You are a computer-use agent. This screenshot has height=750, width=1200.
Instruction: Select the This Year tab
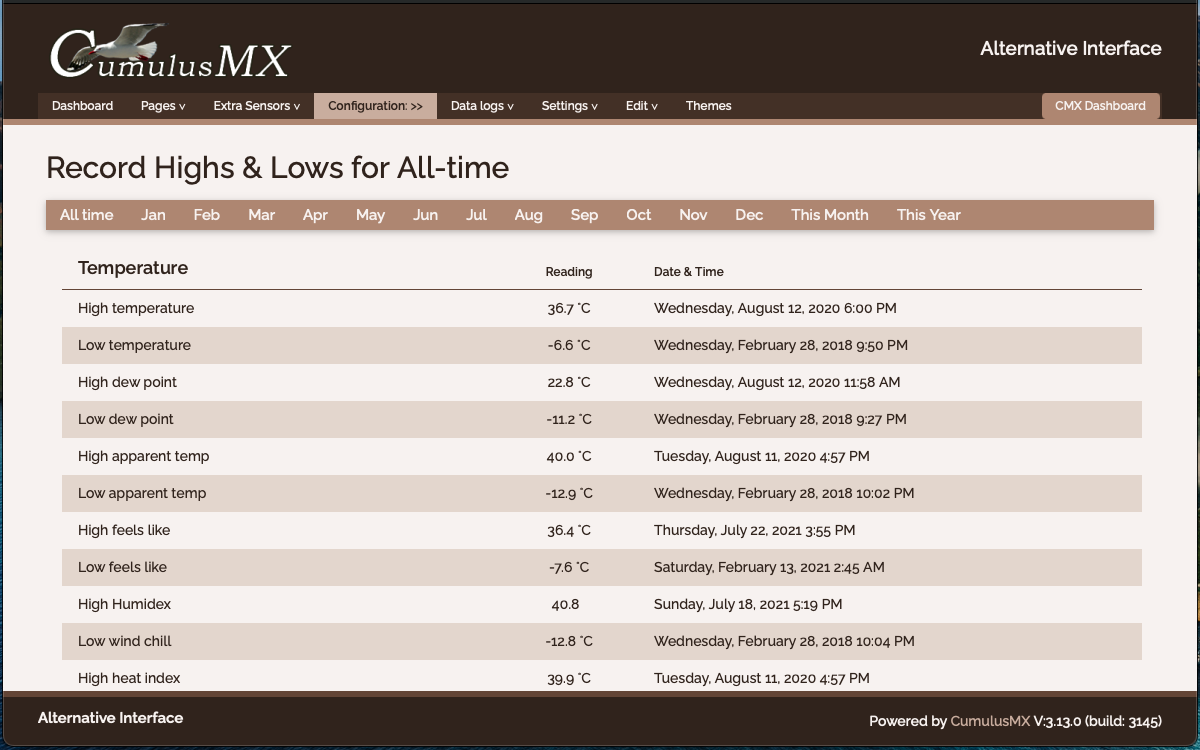(x=928, y=215)
